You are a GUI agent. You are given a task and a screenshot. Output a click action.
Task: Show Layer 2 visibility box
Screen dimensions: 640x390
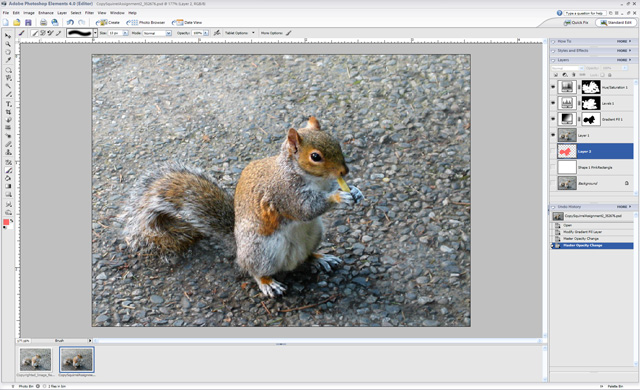pos(553,151)
